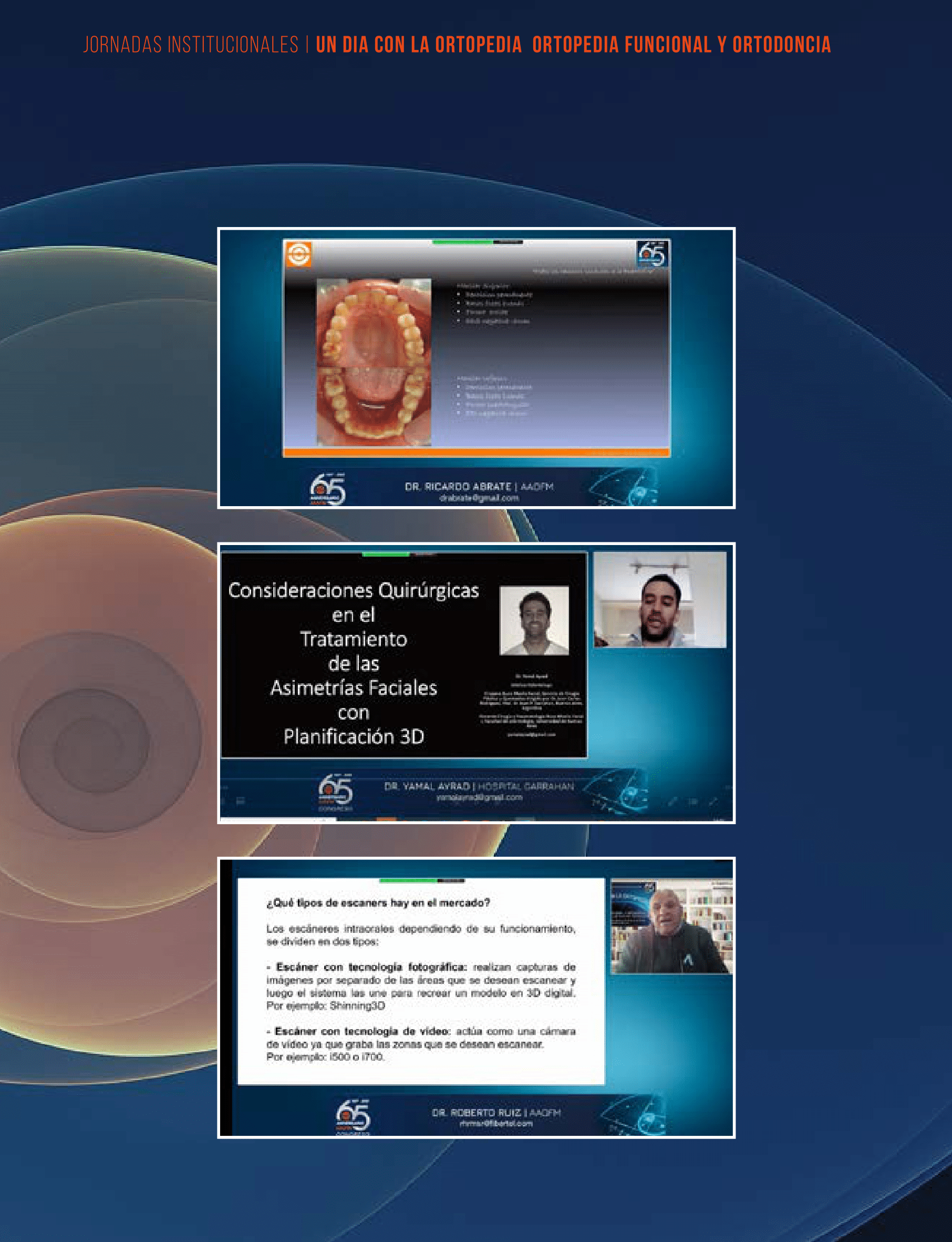Image resolution: width=952 pixels, height=1242 pixels.
Task: Click the orange logo icon on the first slide
Action: click(x=298, y=253)
